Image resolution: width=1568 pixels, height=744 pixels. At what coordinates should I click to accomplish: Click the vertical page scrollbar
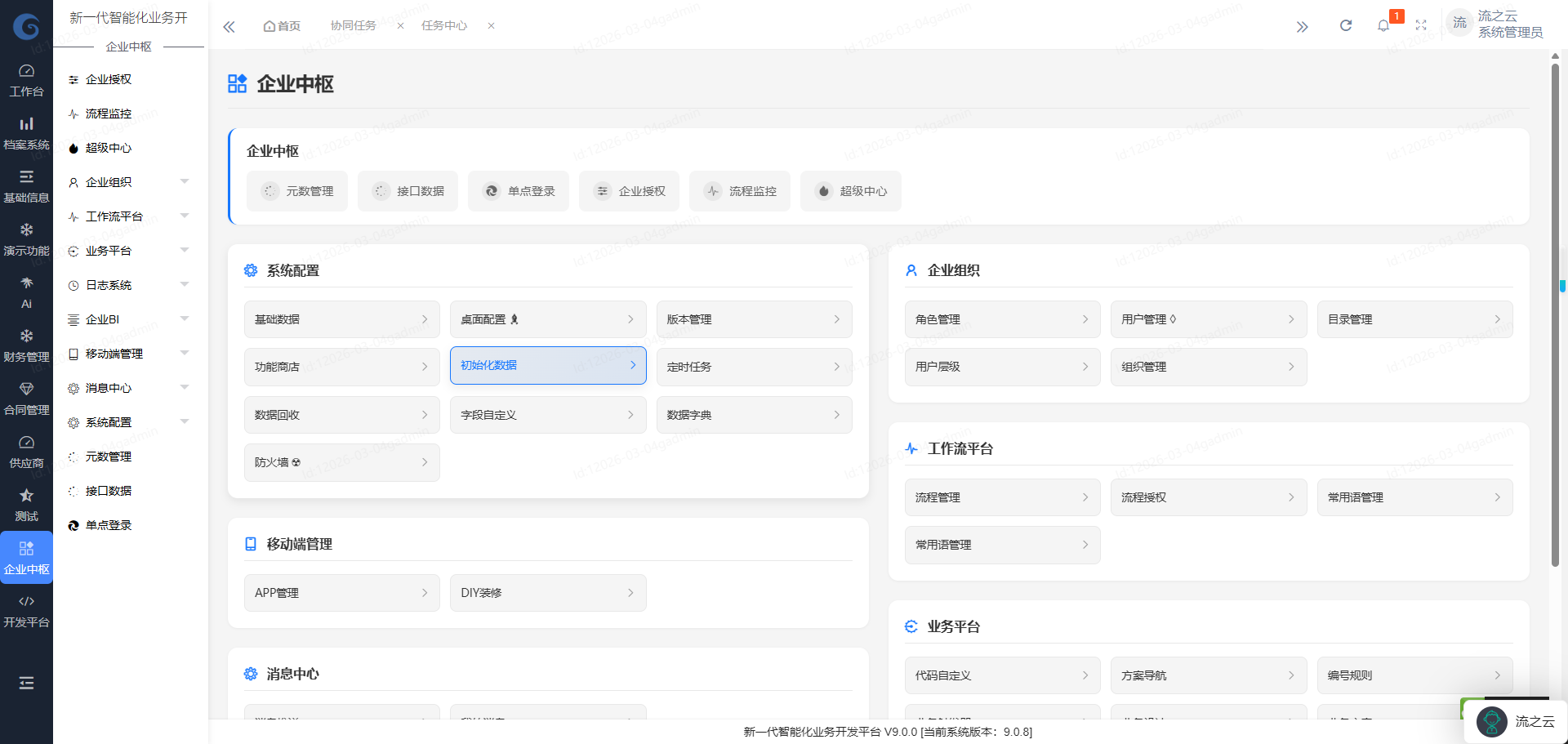1555,314
